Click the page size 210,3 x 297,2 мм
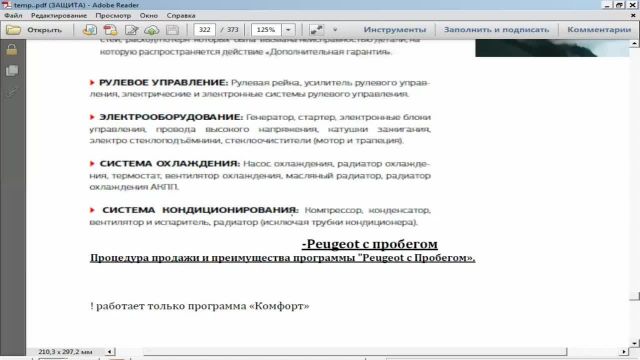This screenshot has height=360, width=640. pyautogui.click(x=65, y=351)
